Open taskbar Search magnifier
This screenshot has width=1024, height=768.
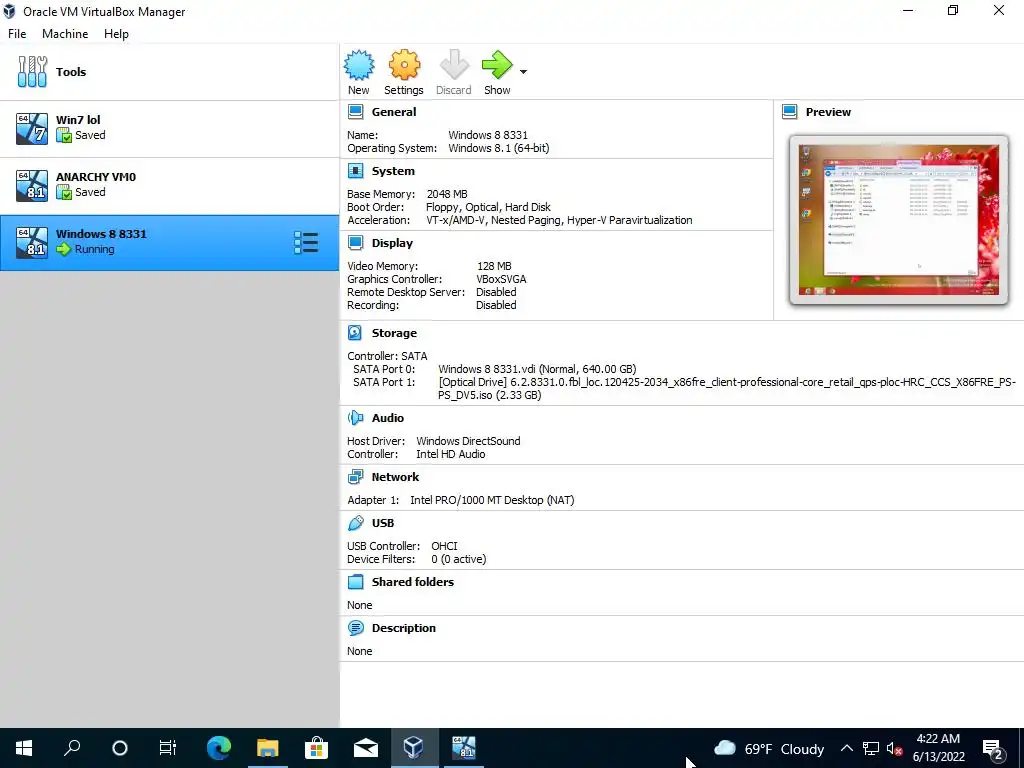[72, 748]
